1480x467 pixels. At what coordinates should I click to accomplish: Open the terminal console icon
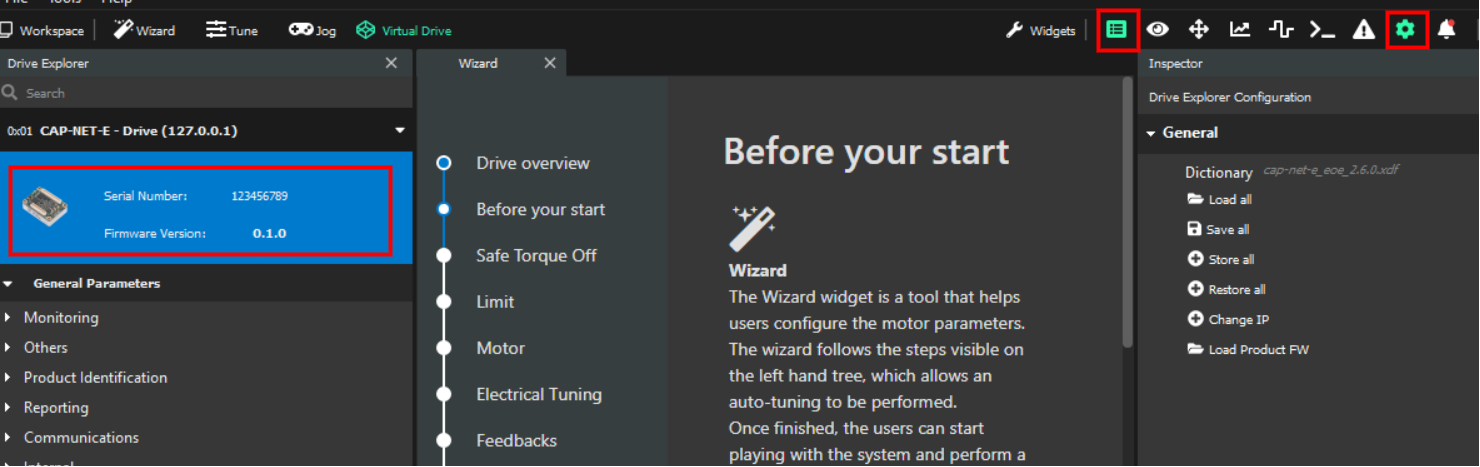point(1323,31)
